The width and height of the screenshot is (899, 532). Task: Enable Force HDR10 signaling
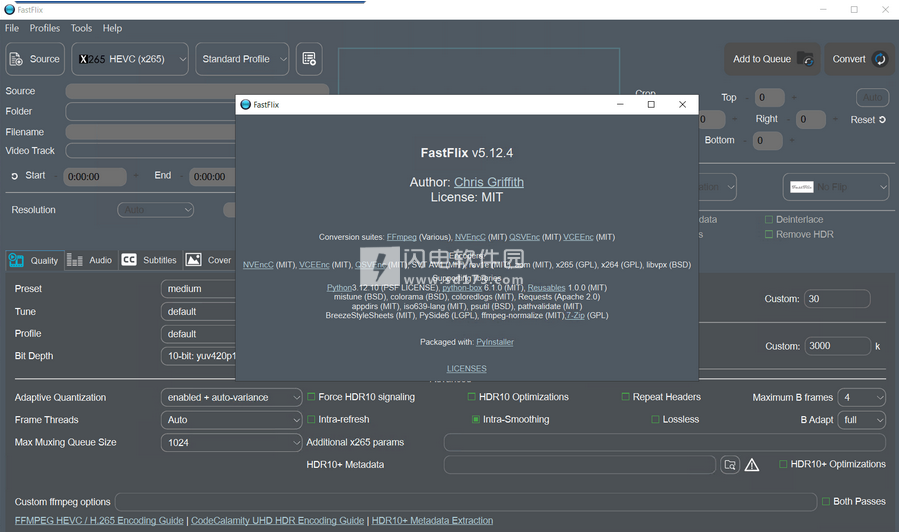(311, 397)
